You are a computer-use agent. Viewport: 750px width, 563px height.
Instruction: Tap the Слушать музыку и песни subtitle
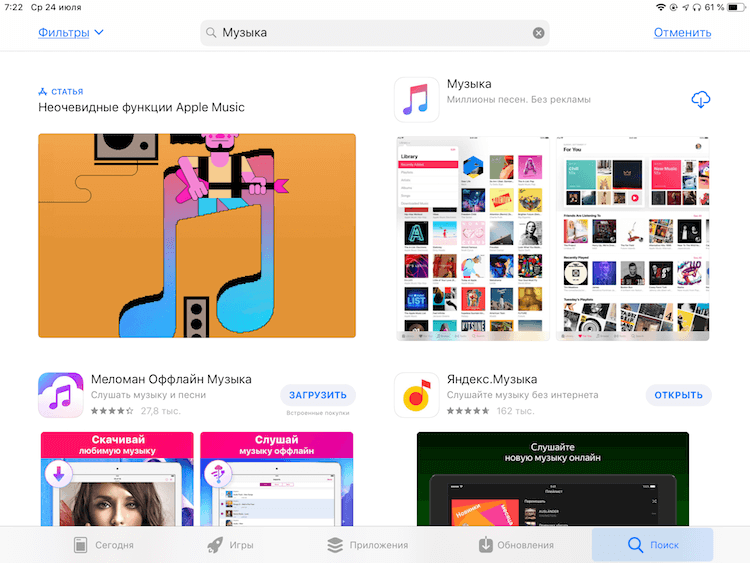tap(148, 395)
